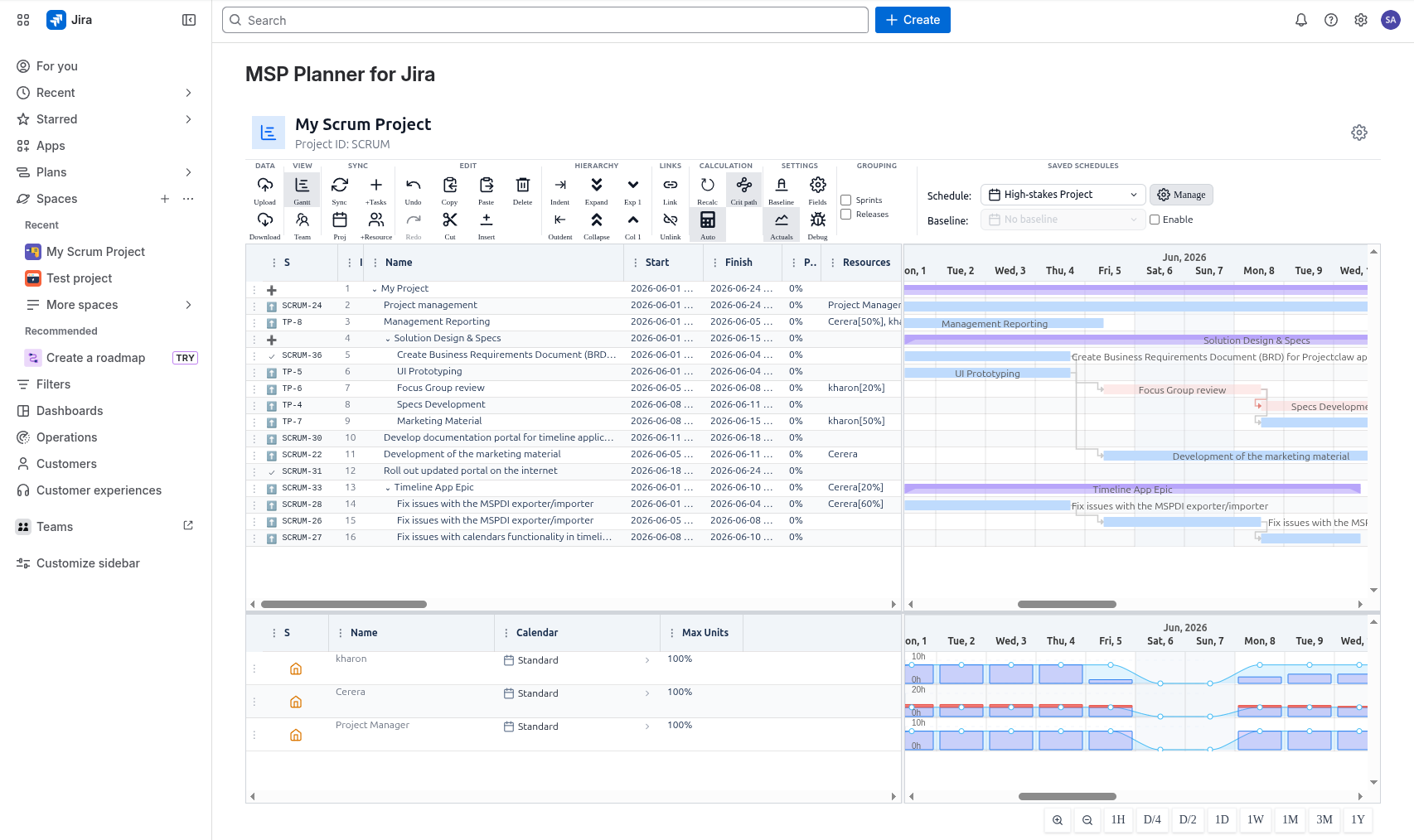Viewport: 1414px width, 840px height.
Task: Open My Scrum Project space link
Action: (95, 252)
